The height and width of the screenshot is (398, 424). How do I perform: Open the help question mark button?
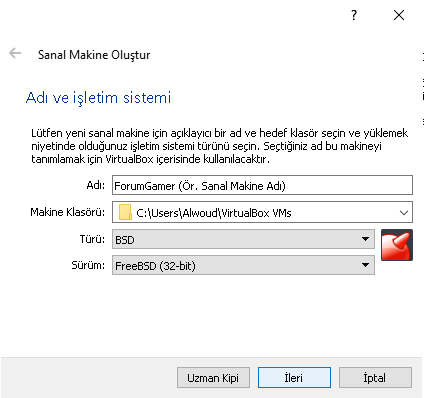pyautogui.click(x=354, y=15)
